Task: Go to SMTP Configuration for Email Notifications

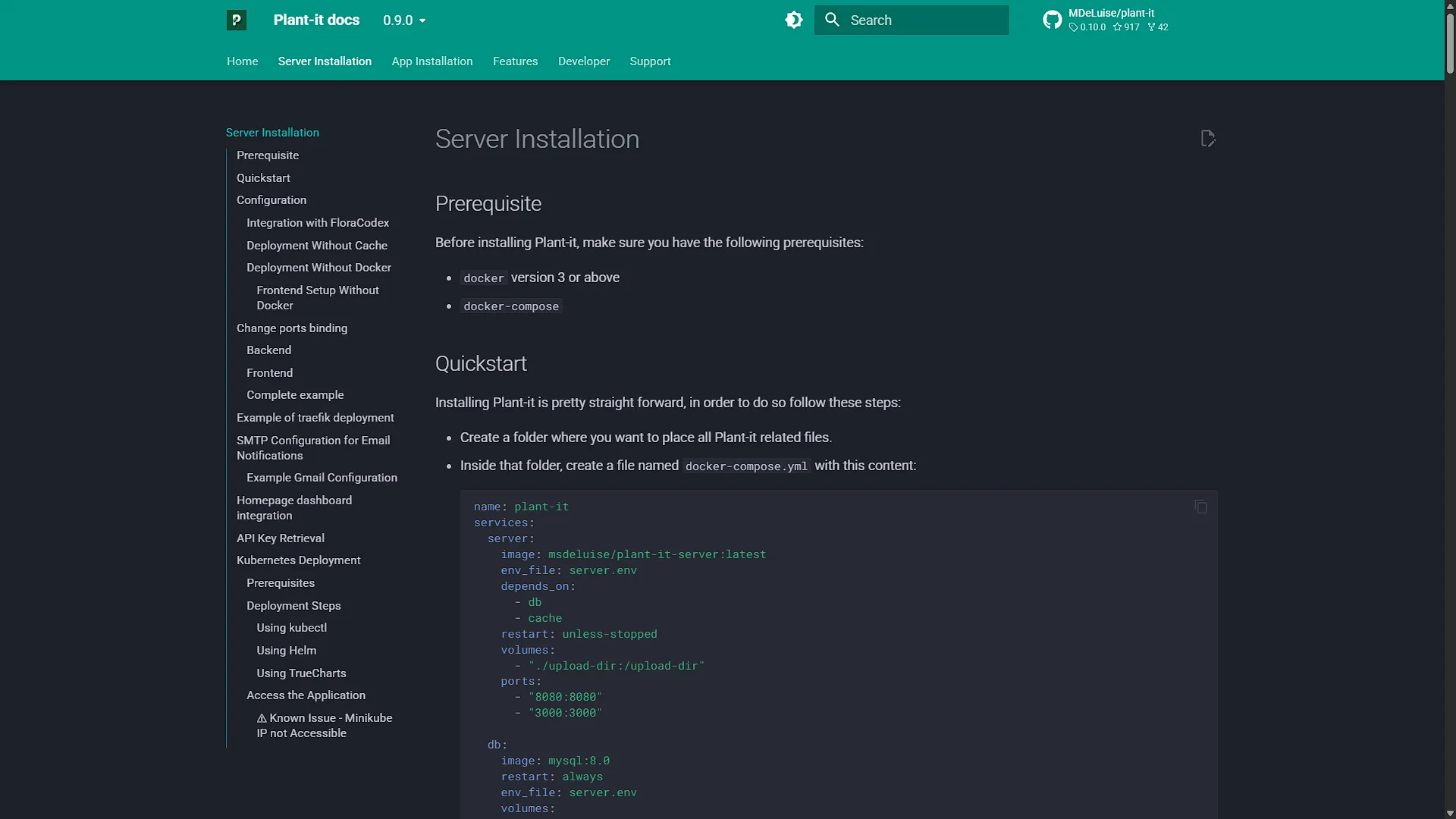Action: coord(313,448)
